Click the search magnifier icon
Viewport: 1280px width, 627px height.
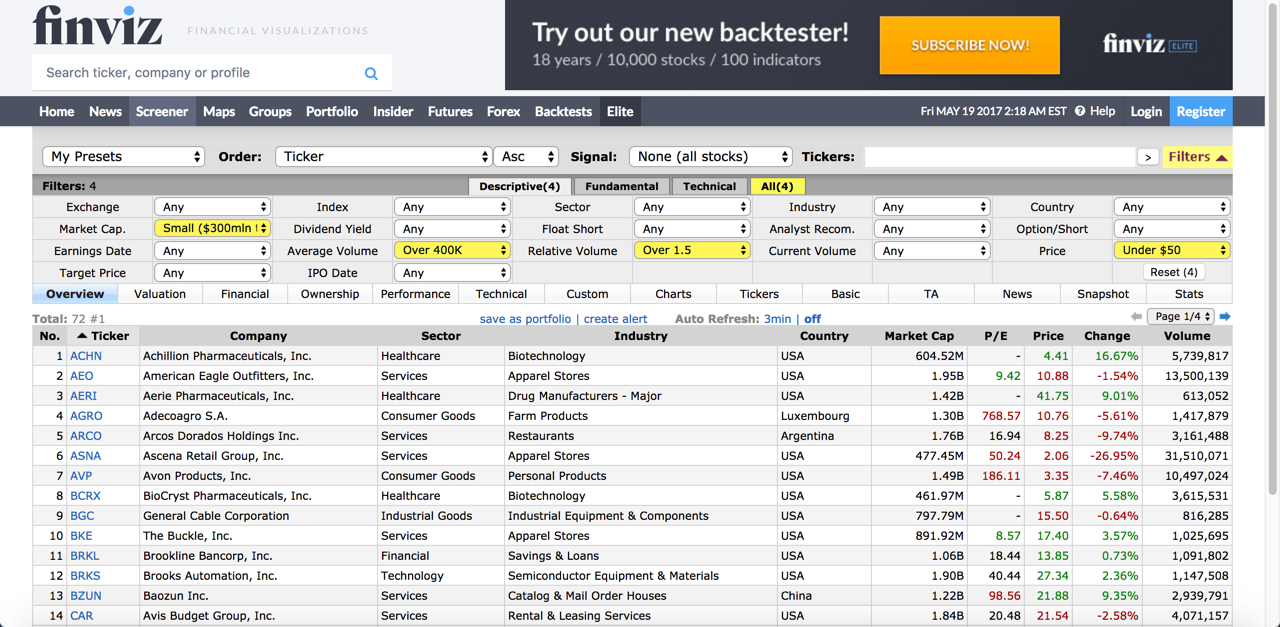coord(371,73)
